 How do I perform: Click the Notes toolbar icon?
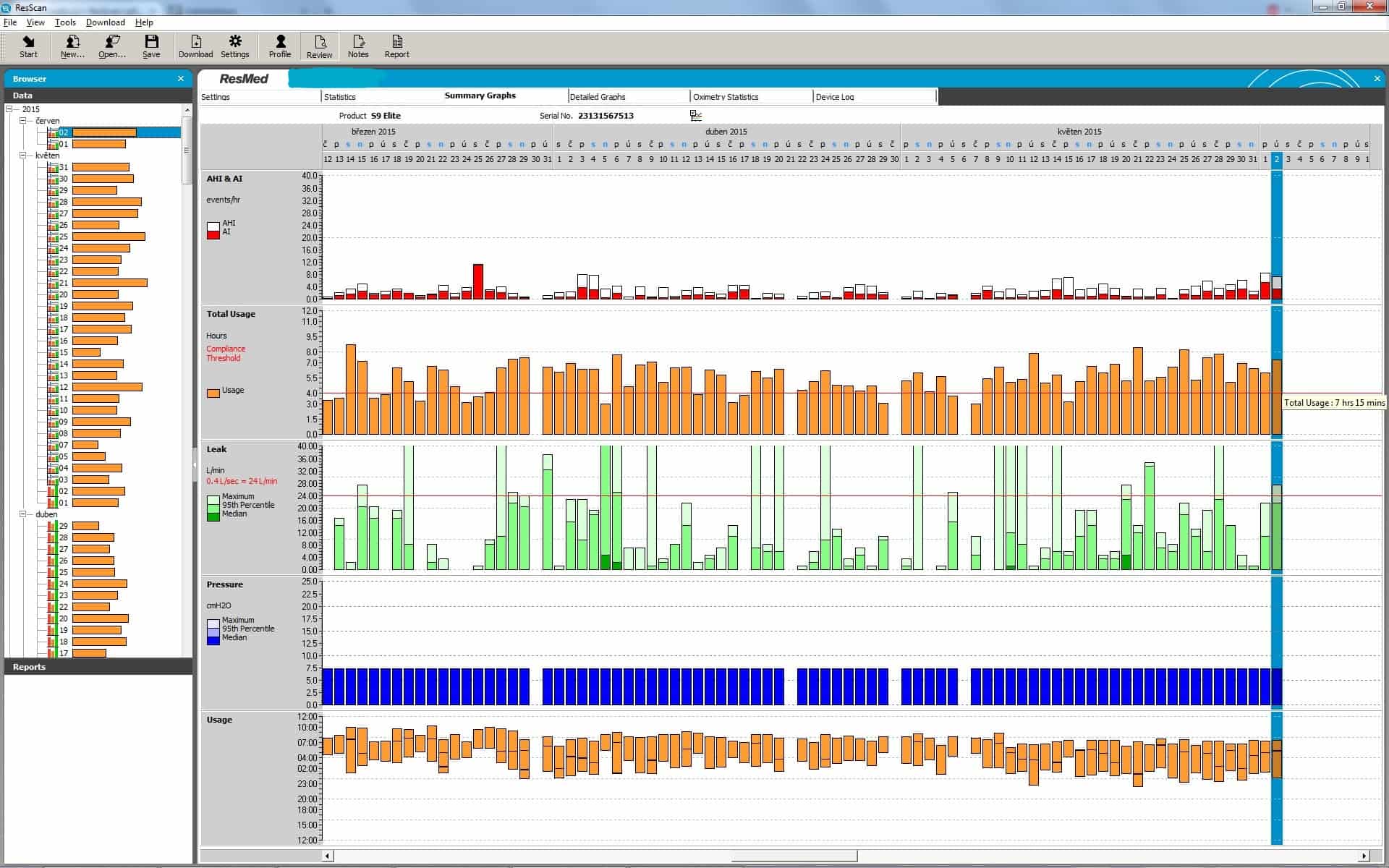click(358, 46)
